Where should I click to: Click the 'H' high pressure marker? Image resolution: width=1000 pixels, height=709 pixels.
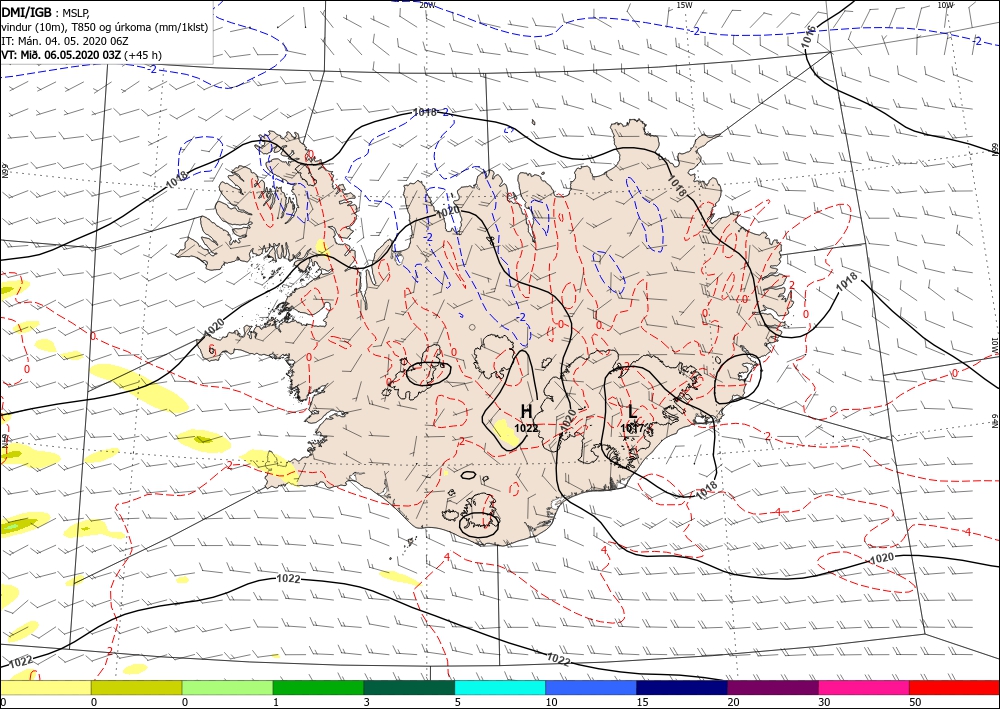526,411
